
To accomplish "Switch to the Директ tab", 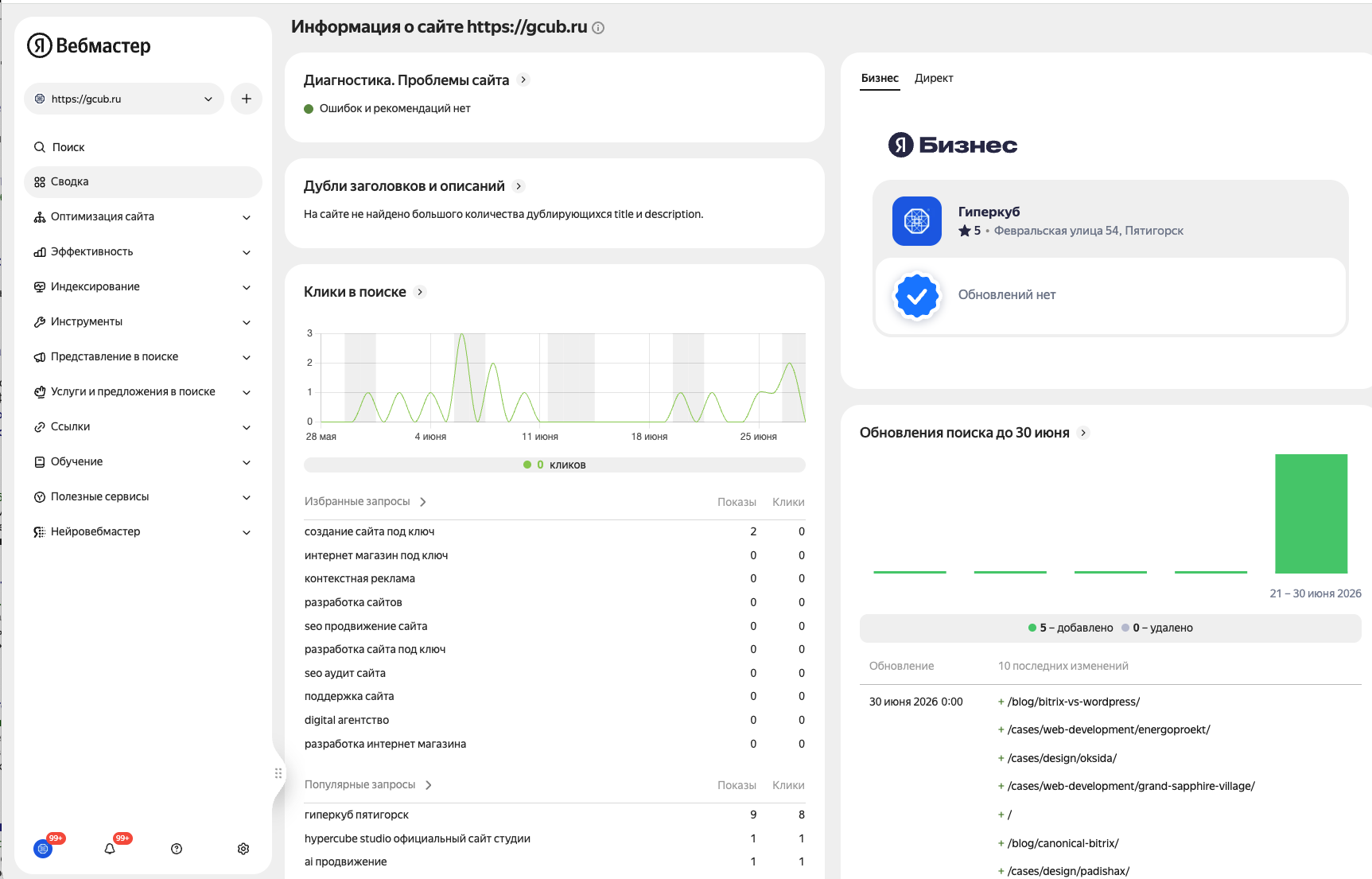I will (x=934, y=79).
